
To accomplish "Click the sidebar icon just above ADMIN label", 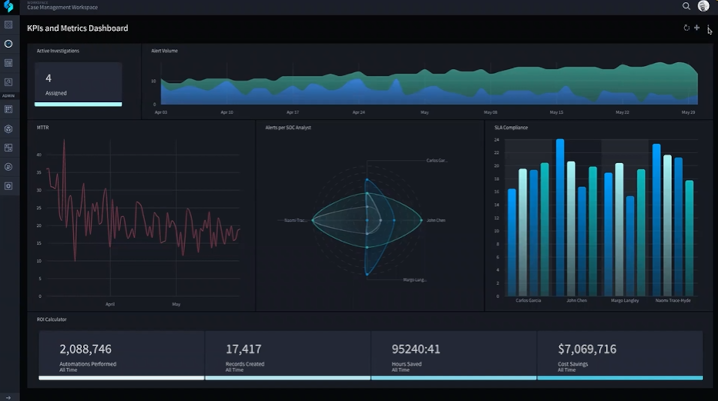I will point(8,82).
